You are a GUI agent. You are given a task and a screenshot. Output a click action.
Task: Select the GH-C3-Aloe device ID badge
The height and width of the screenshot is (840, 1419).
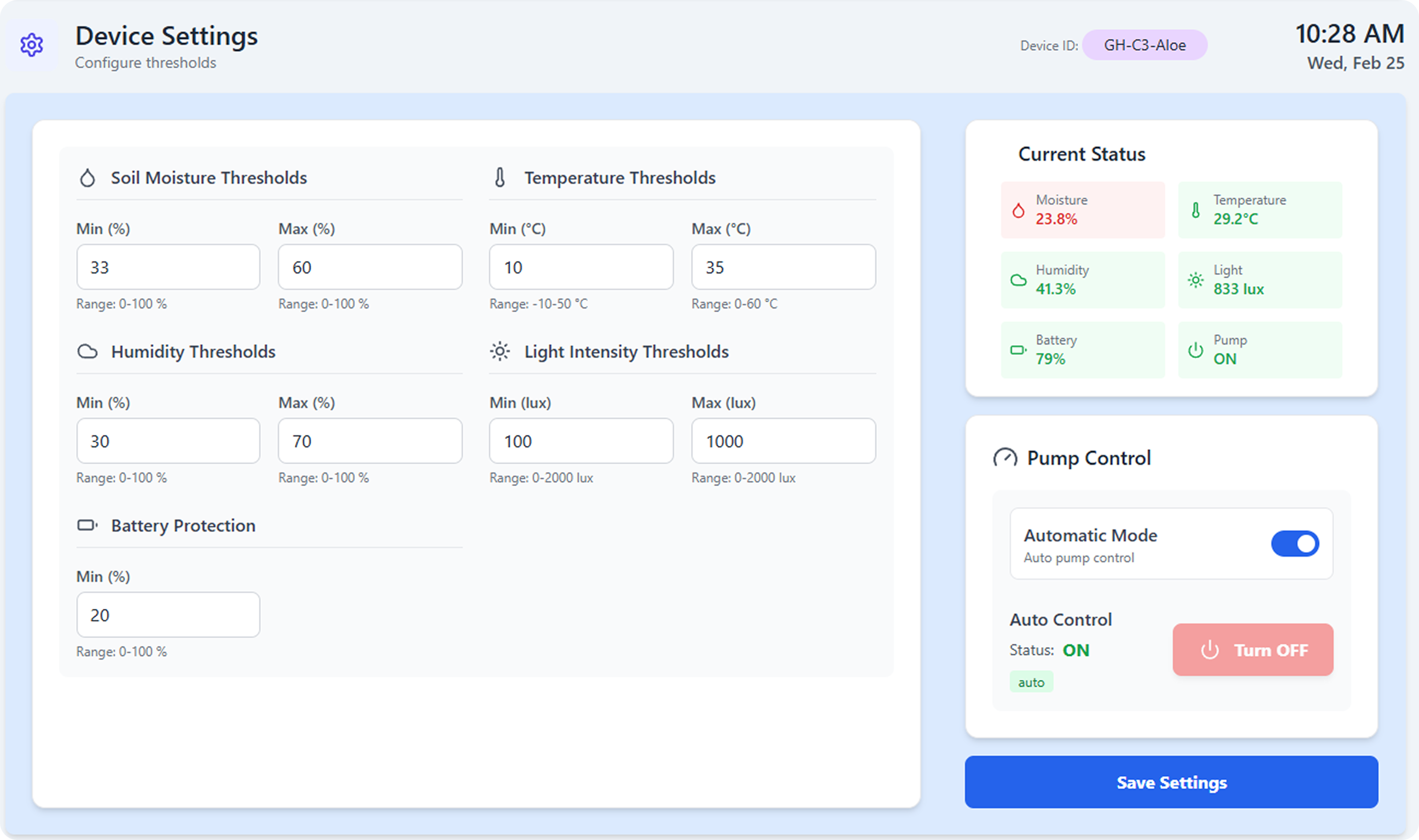coord(1144,45)
